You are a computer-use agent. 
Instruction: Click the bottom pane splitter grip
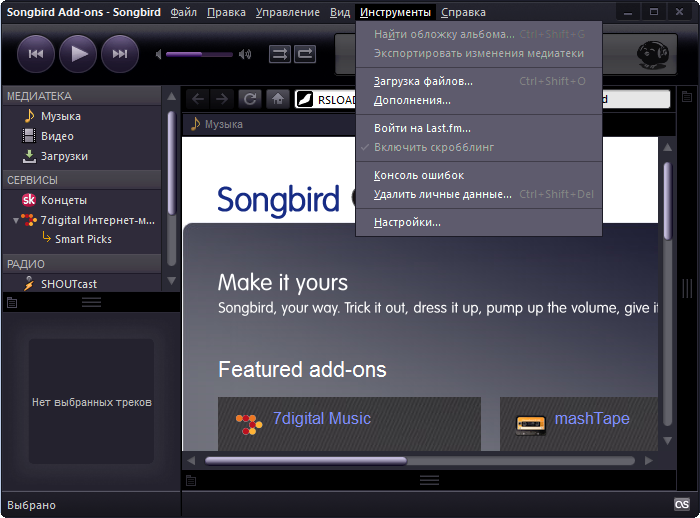[x=429, y=480]
